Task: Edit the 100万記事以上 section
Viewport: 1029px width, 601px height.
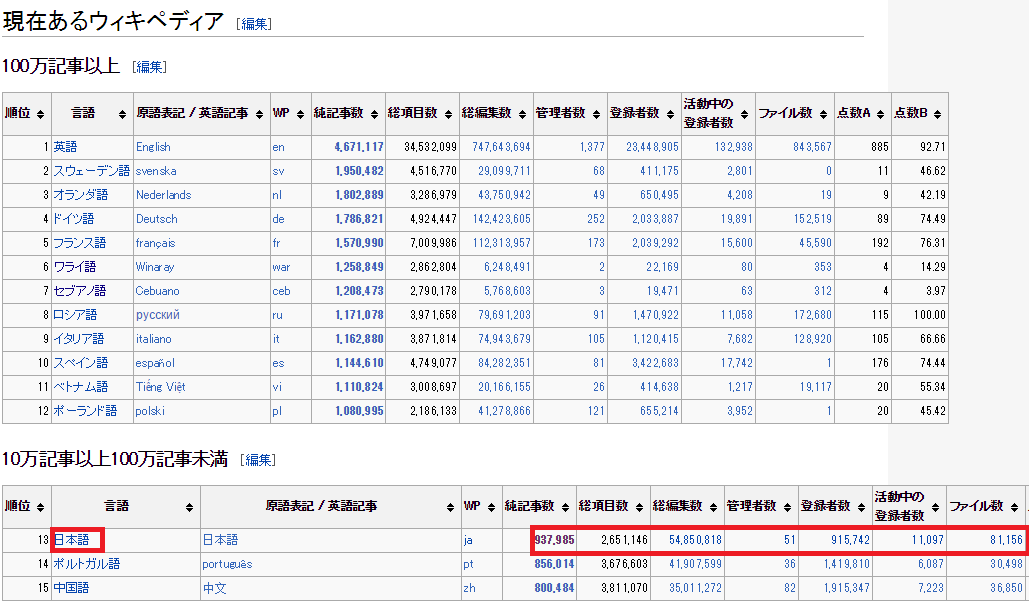Action: [x=150, y=67]
